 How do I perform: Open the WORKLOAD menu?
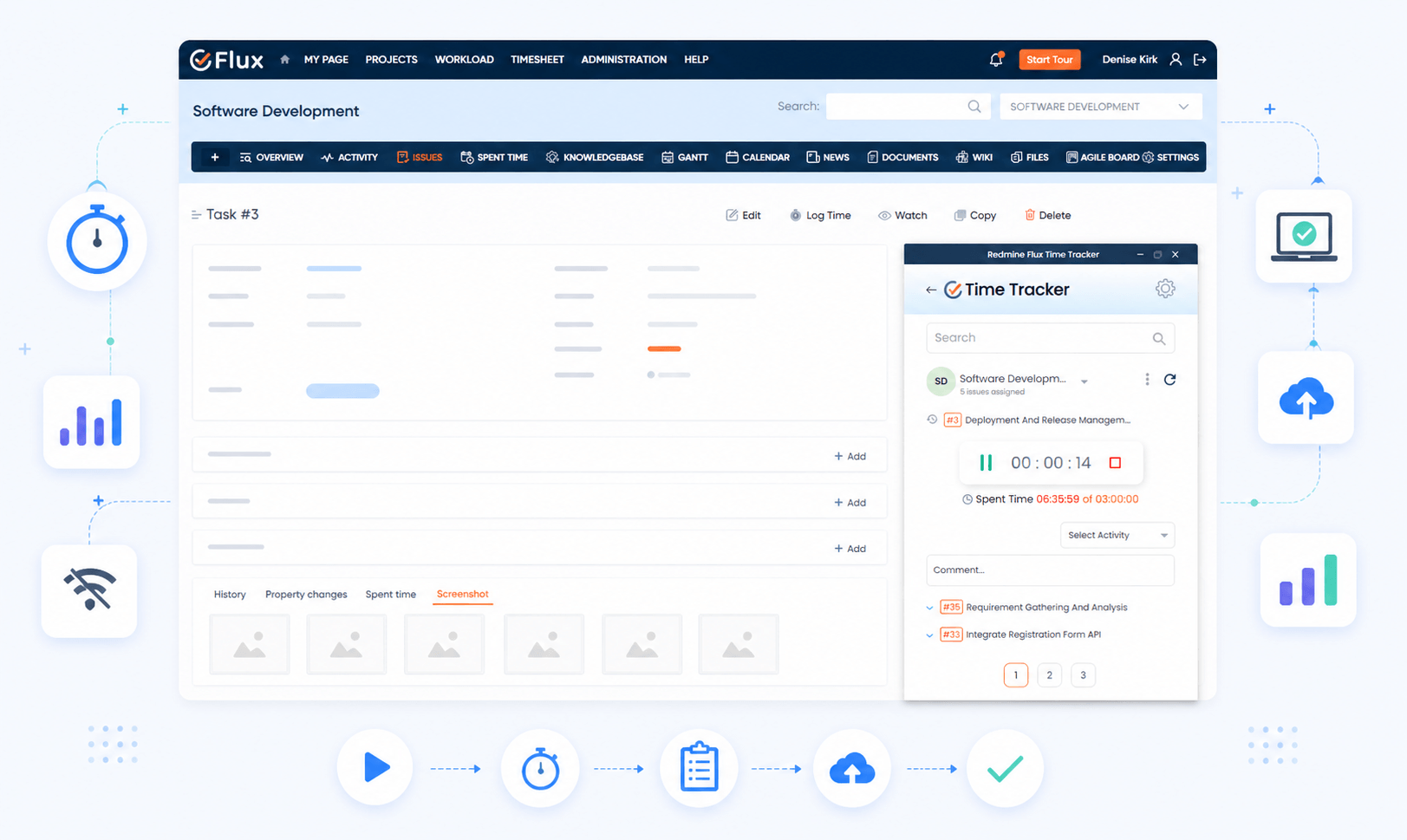tap(464, 60)
